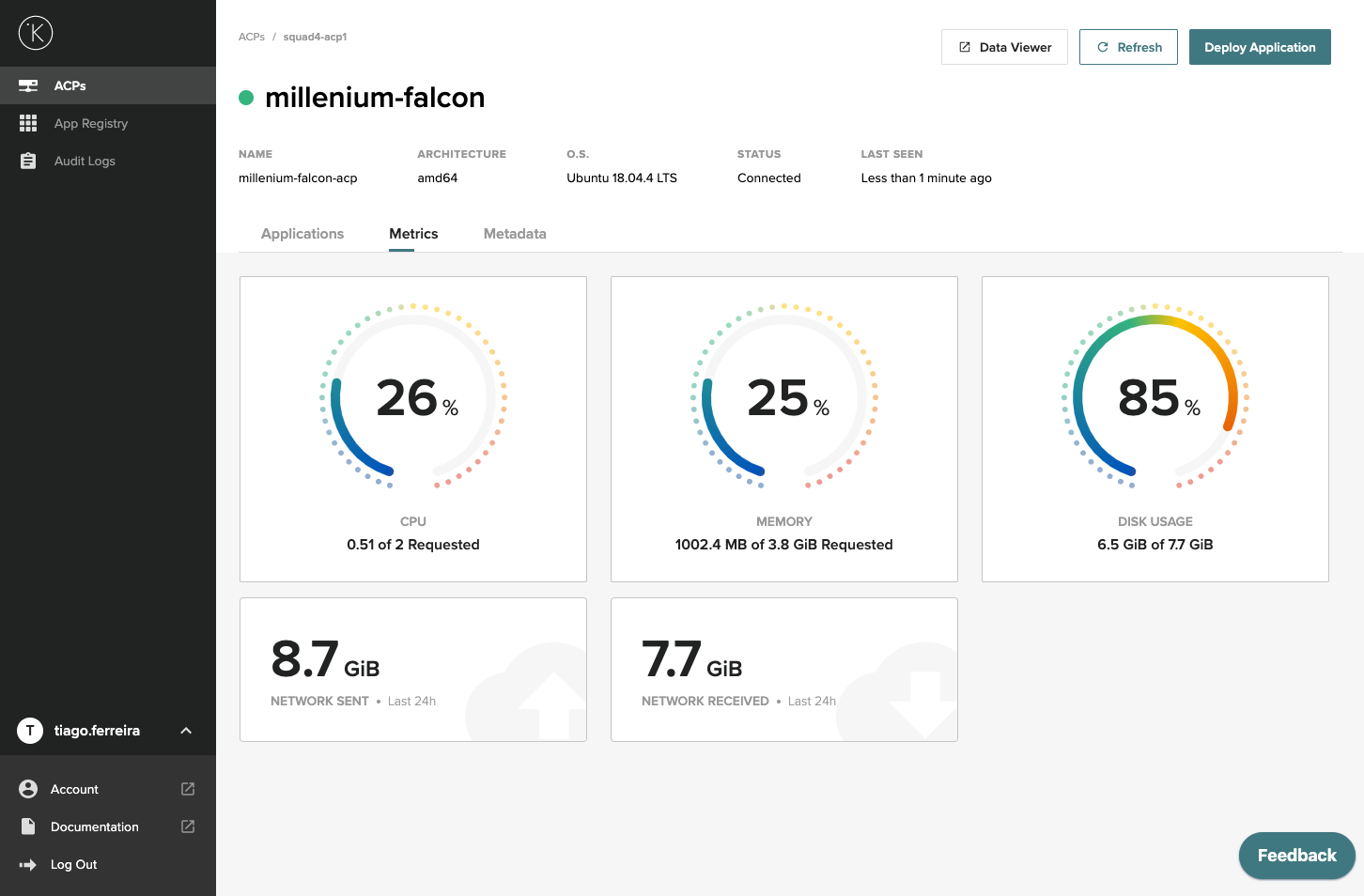Open the Data Viewer
1364x896 pixels.
pyautogui.click(x=1004, y=47)
